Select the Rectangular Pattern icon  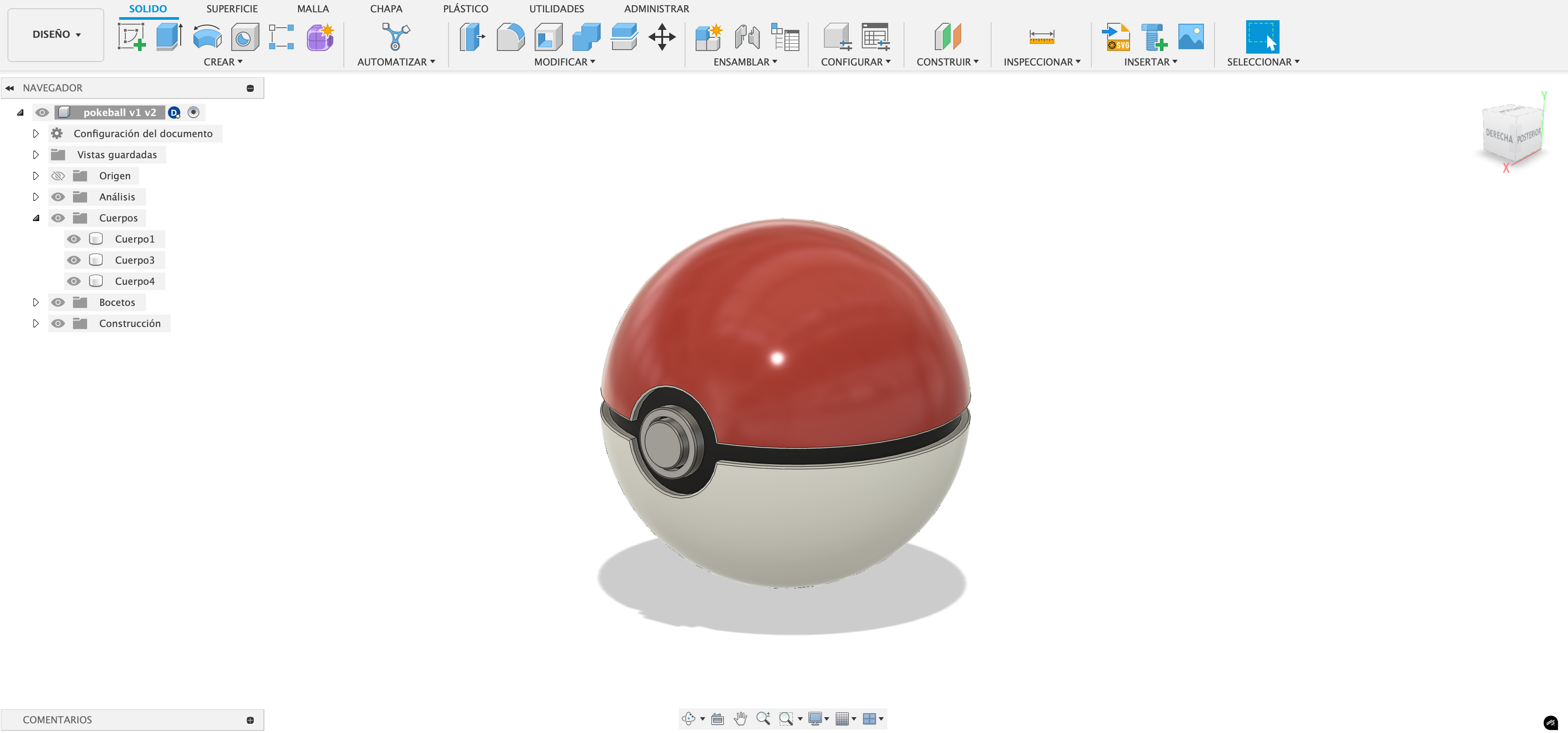click(282, 37)
